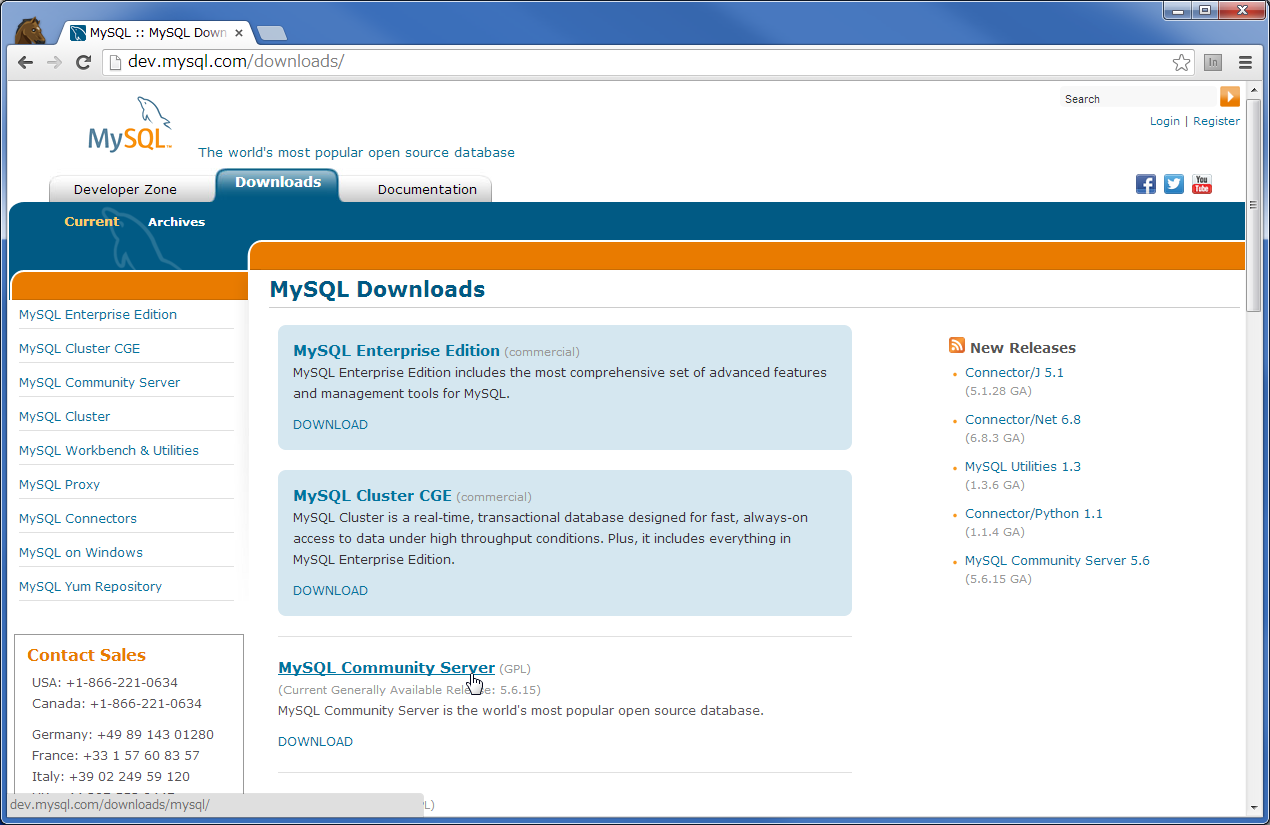
Task: Click the site tagline about open source database
Action: point(356,152)
